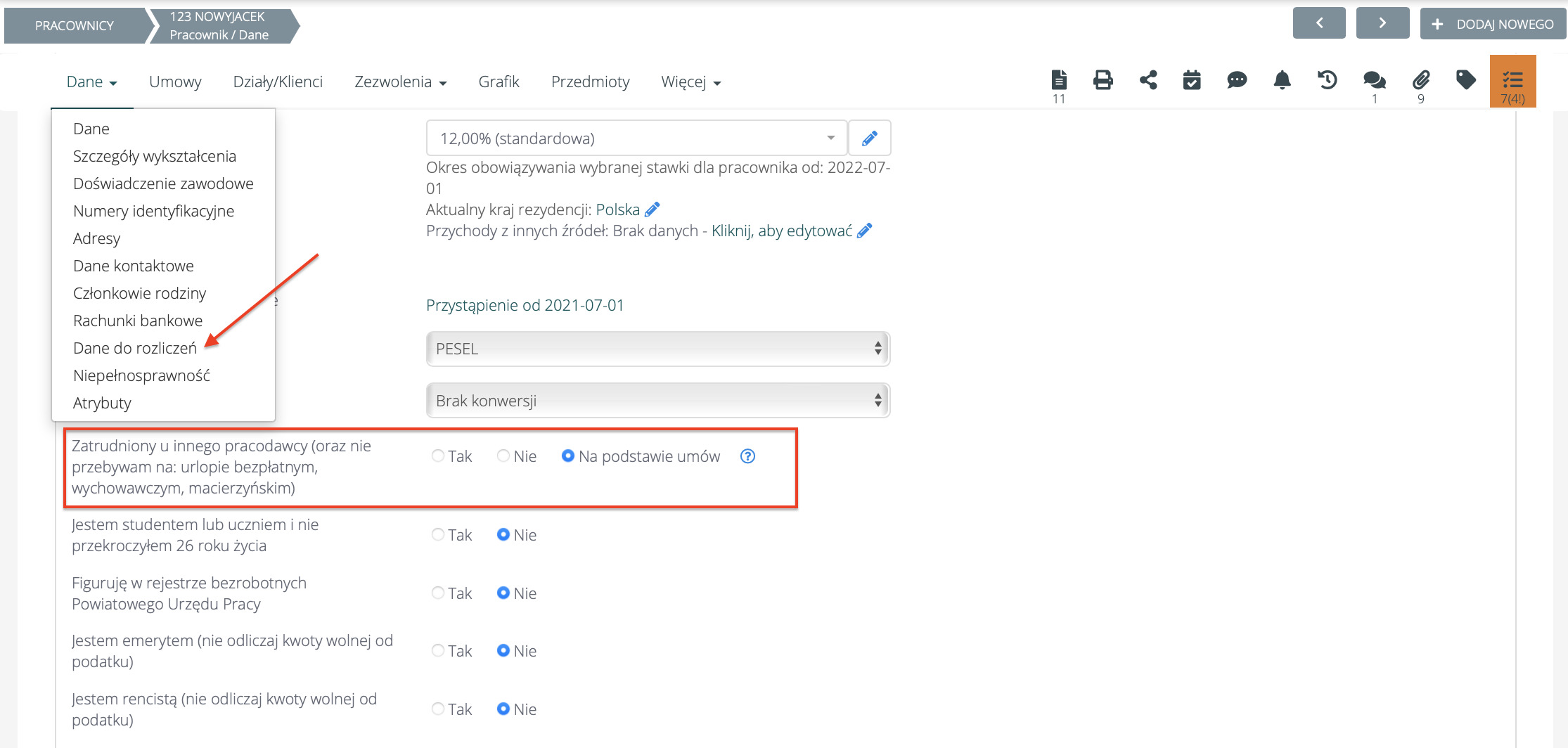Screen dimensions: 1568x748
Task: Open the PESEL dropdown
Action: tap(657, 349)
